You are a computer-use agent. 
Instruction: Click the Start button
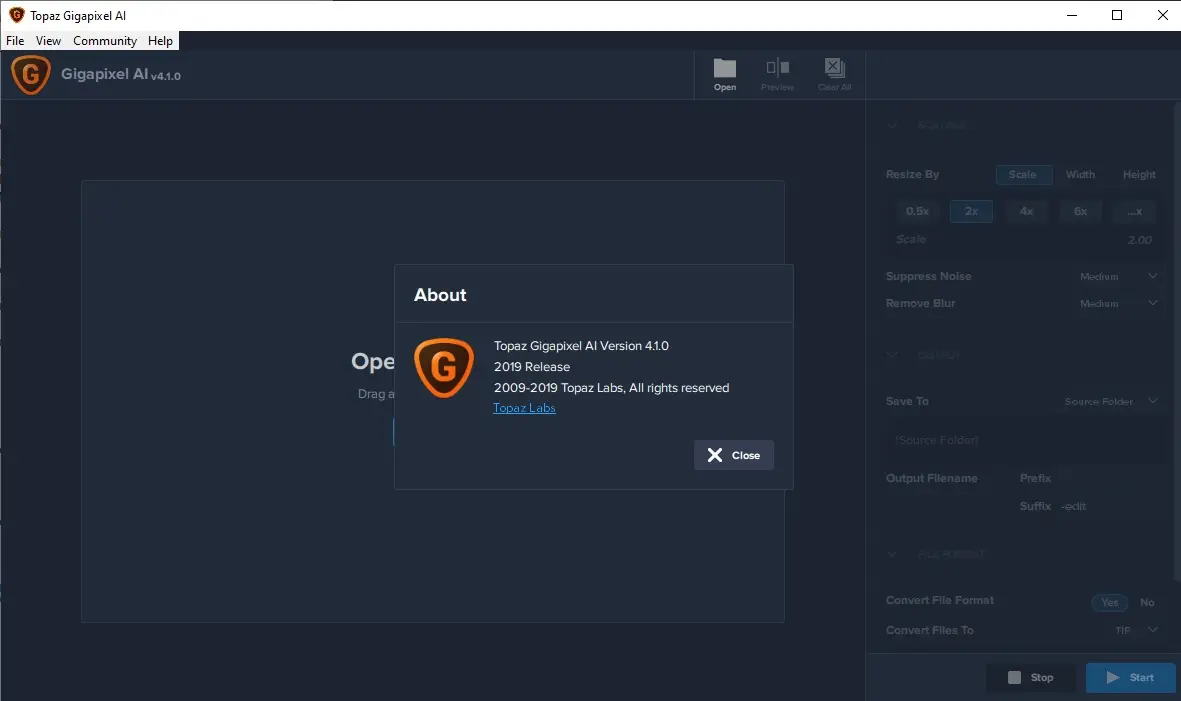(x=1130, y=678)
